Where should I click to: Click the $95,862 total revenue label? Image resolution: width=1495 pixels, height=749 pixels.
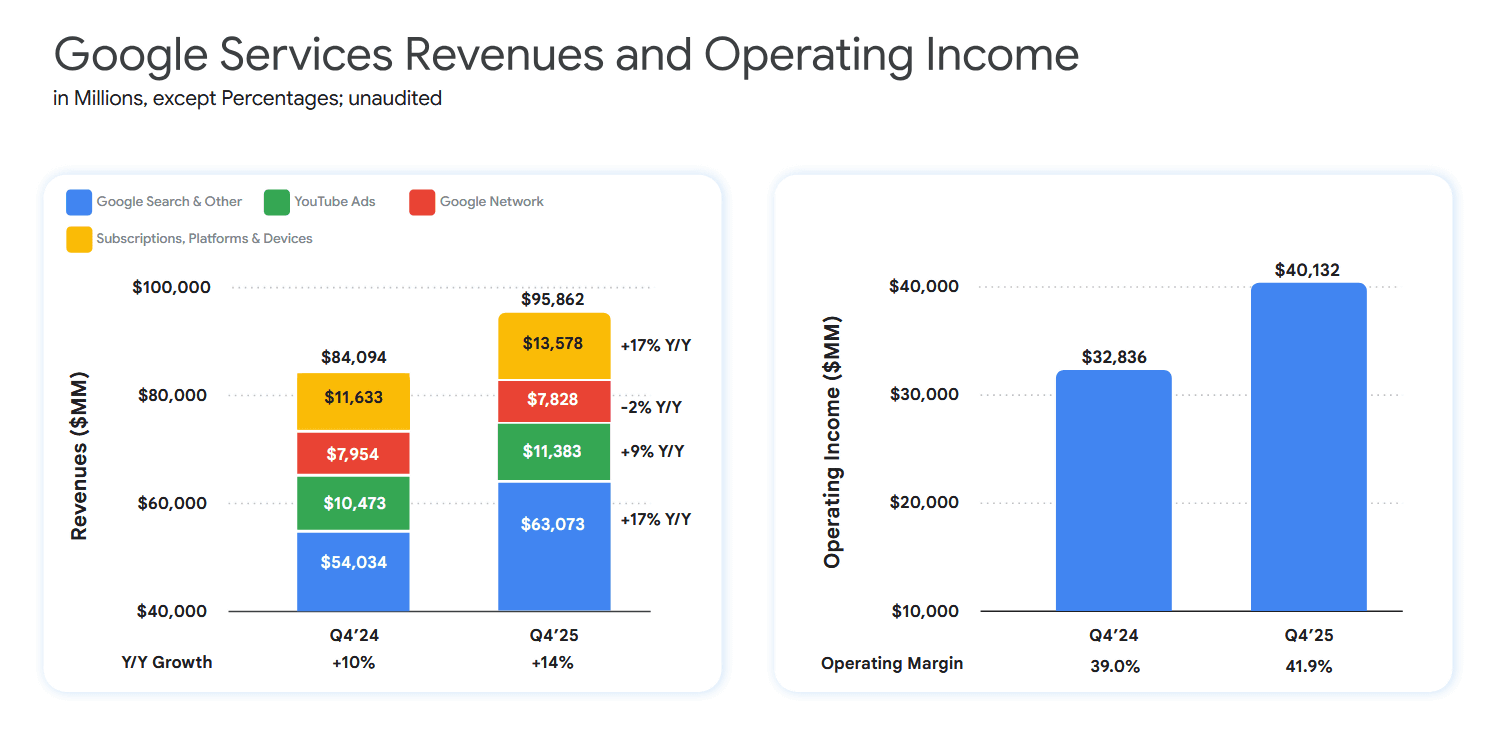coord(553,299)
